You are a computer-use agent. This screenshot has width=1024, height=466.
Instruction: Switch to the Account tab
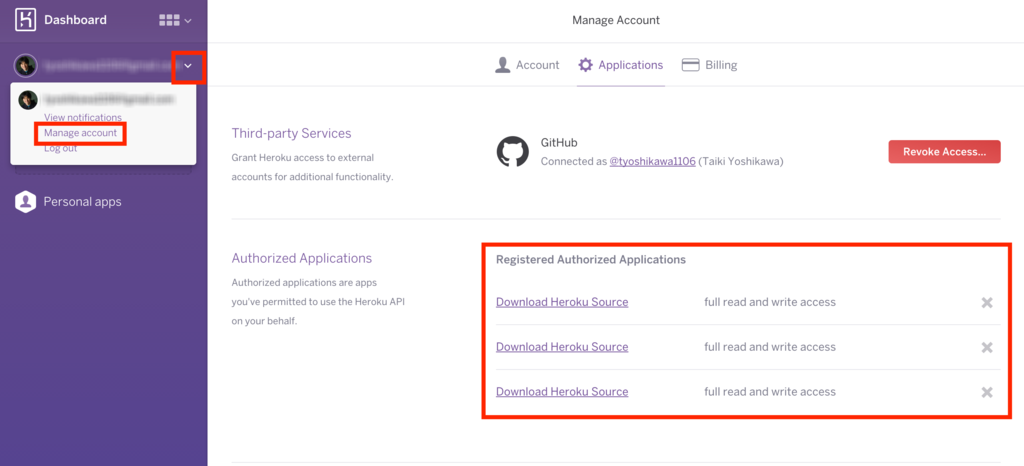click(x=527, y=65)
